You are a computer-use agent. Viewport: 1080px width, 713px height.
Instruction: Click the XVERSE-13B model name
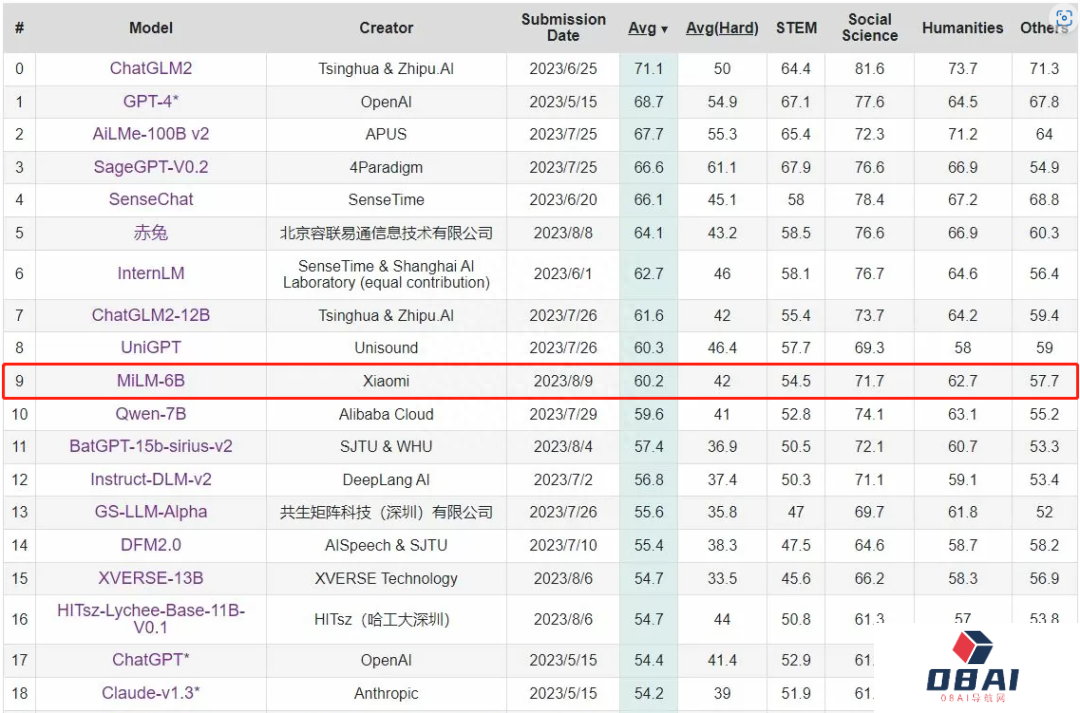[151, 578]
